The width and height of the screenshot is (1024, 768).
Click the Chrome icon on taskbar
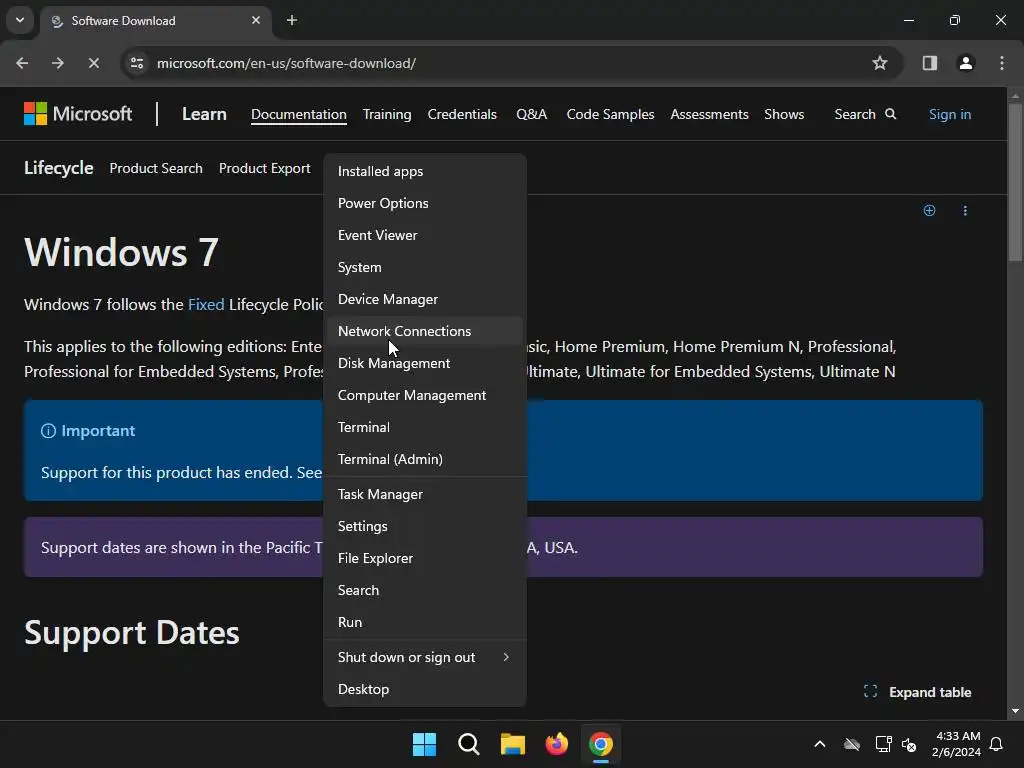pyautogui.click(x=601, y=744)
